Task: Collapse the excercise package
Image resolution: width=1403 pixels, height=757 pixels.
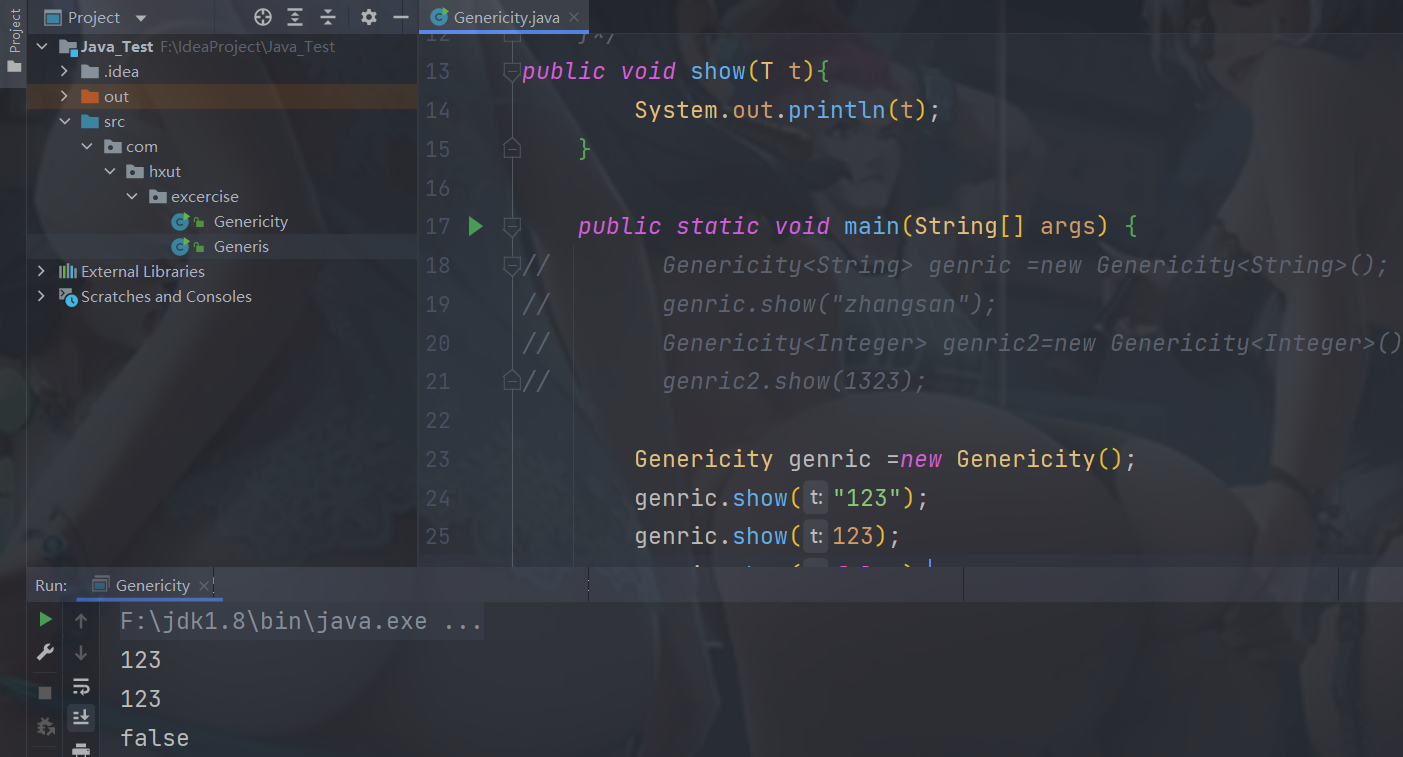Action: 132,197
